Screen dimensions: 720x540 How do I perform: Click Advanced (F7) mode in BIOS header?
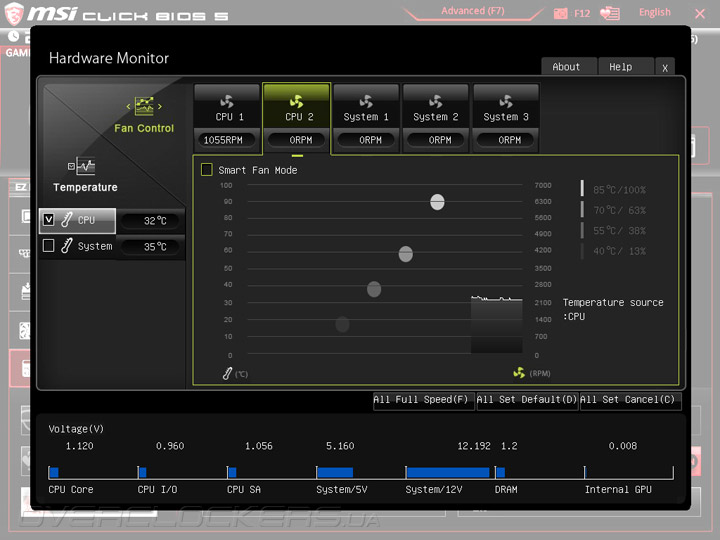tap(472, 11)
